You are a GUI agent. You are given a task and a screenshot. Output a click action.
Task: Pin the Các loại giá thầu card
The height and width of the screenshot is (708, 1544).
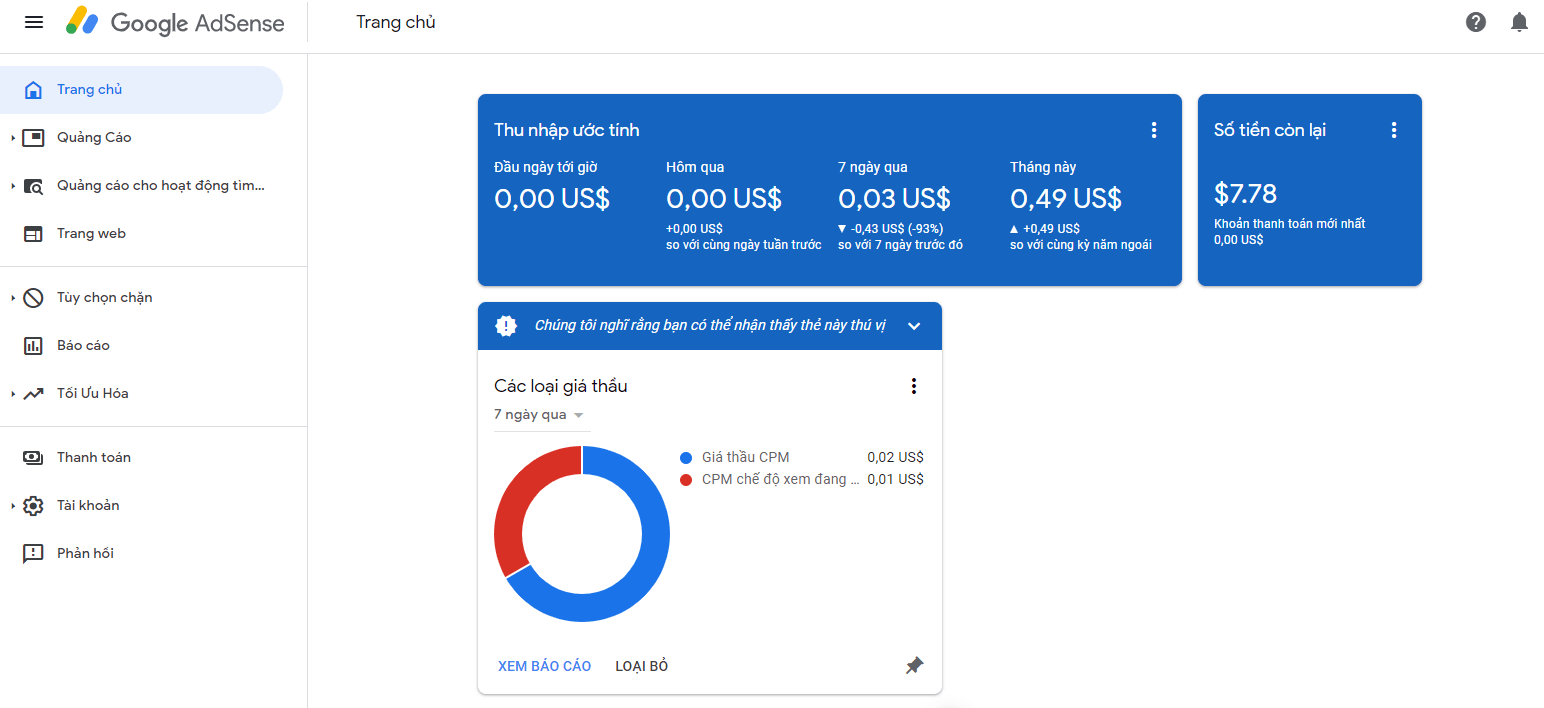[913, 665]
